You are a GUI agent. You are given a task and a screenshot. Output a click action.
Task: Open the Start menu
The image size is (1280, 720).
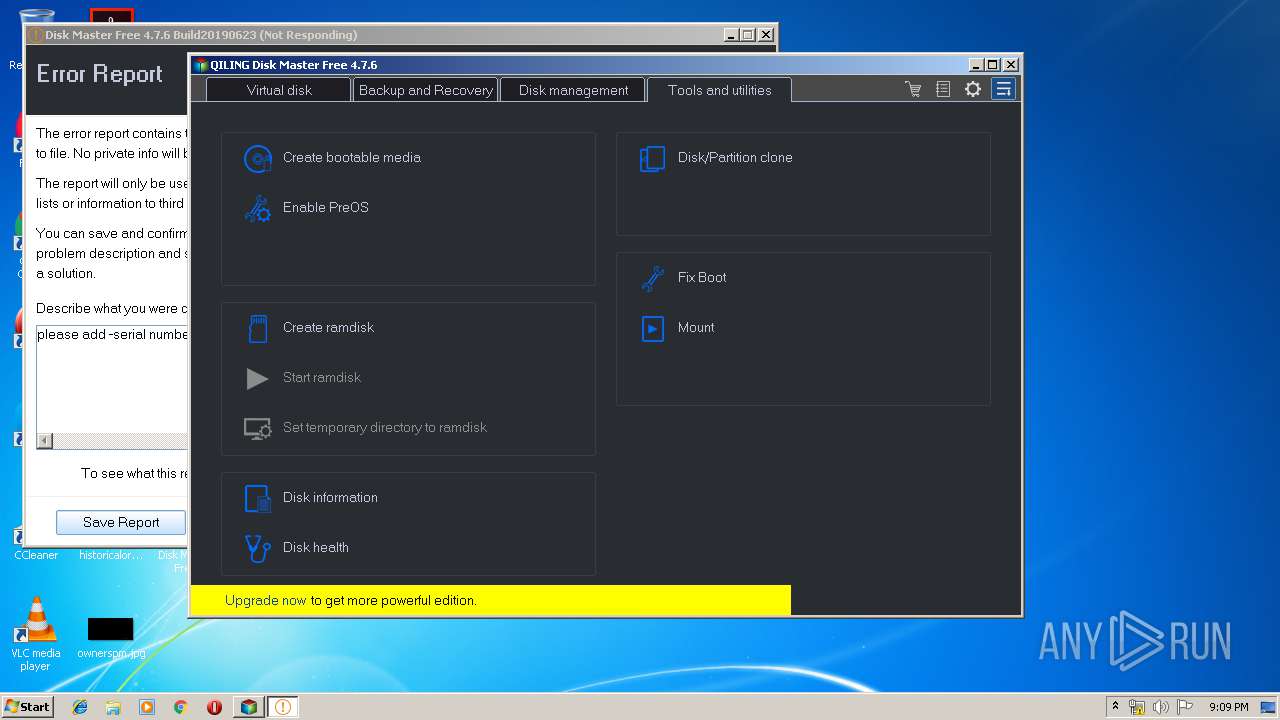coord(28,707)
